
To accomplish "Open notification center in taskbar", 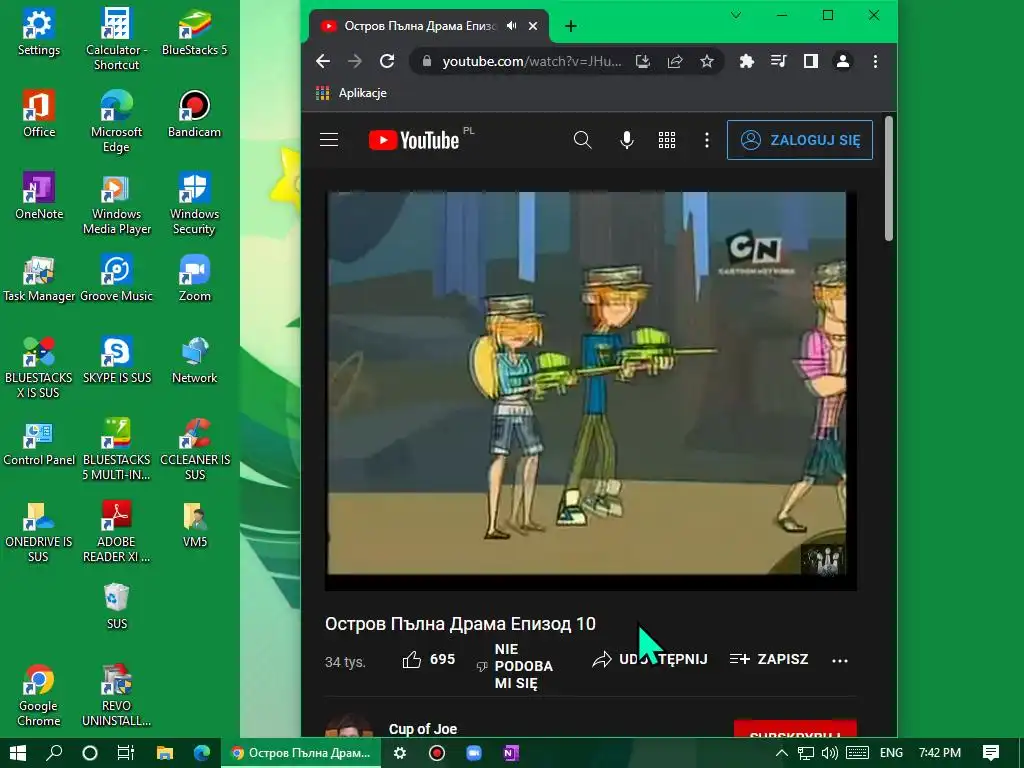I will coord(990,753).
